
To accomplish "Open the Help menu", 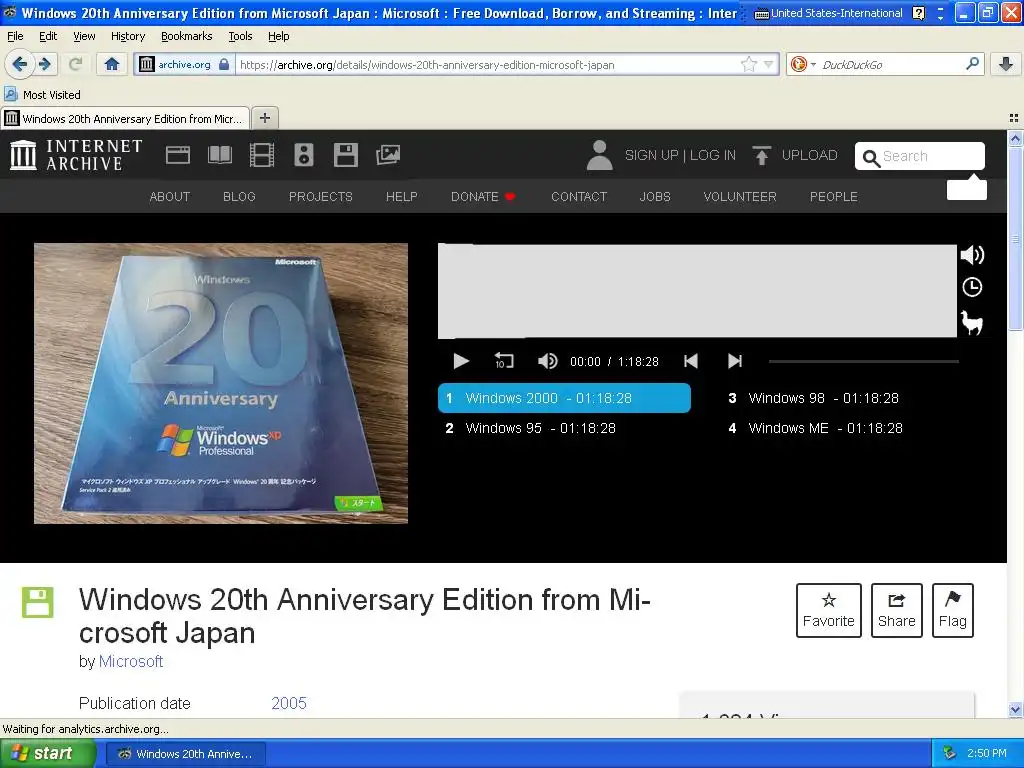I will (279, 36).
